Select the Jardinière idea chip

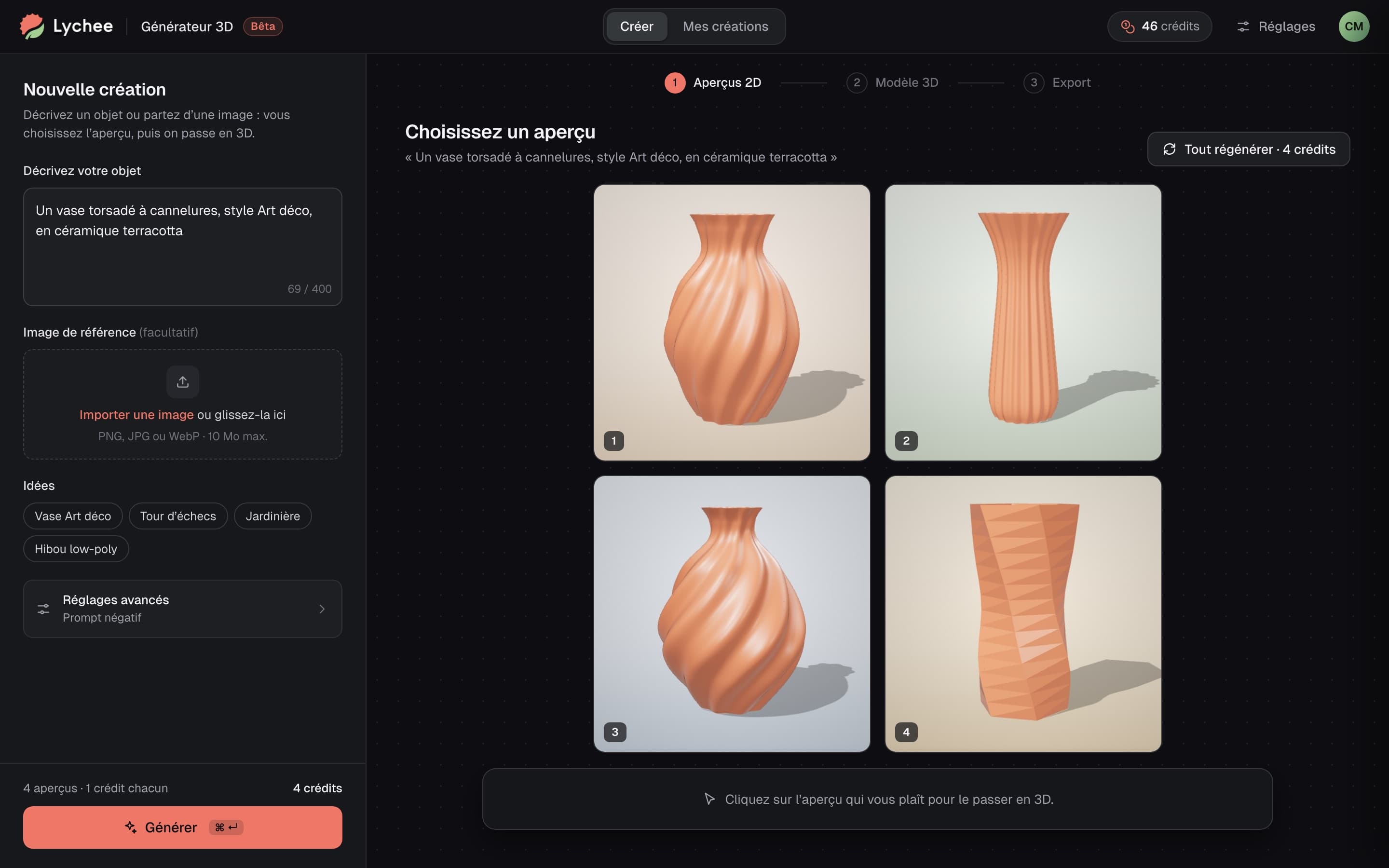(x=272, y=516)
